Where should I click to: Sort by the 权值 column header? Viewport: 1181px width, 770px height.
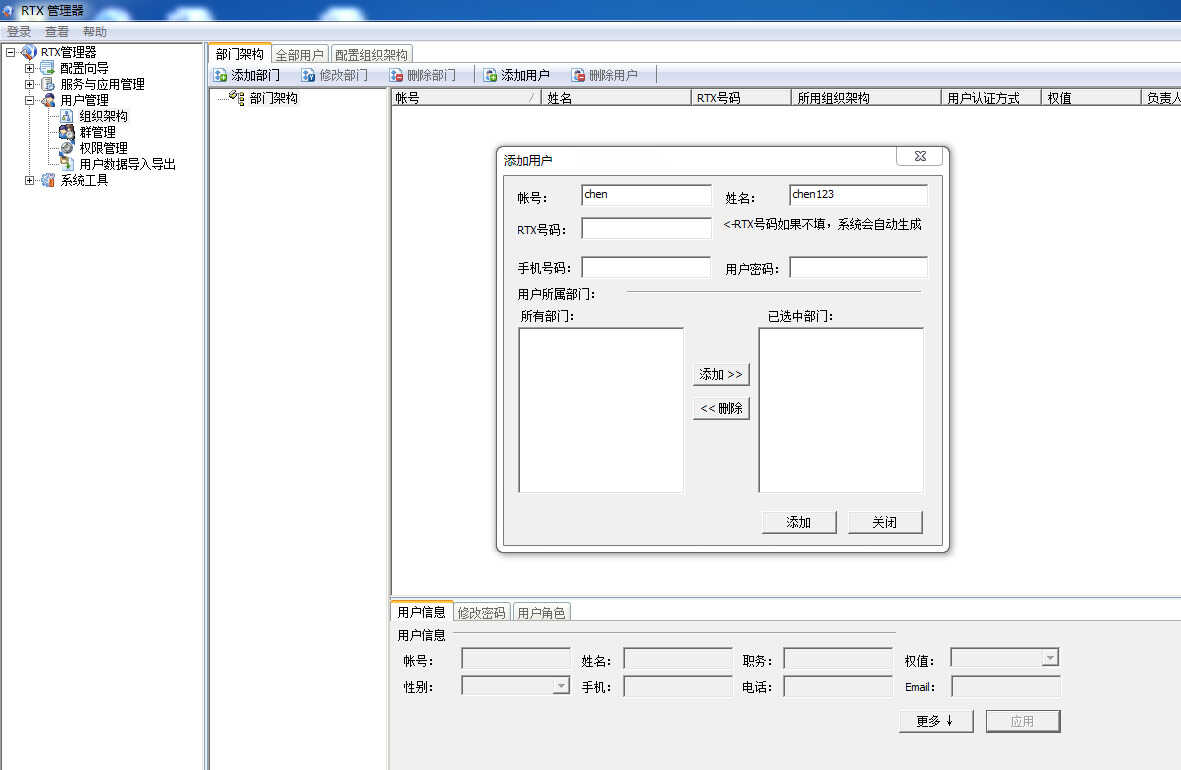point(1091,98)
